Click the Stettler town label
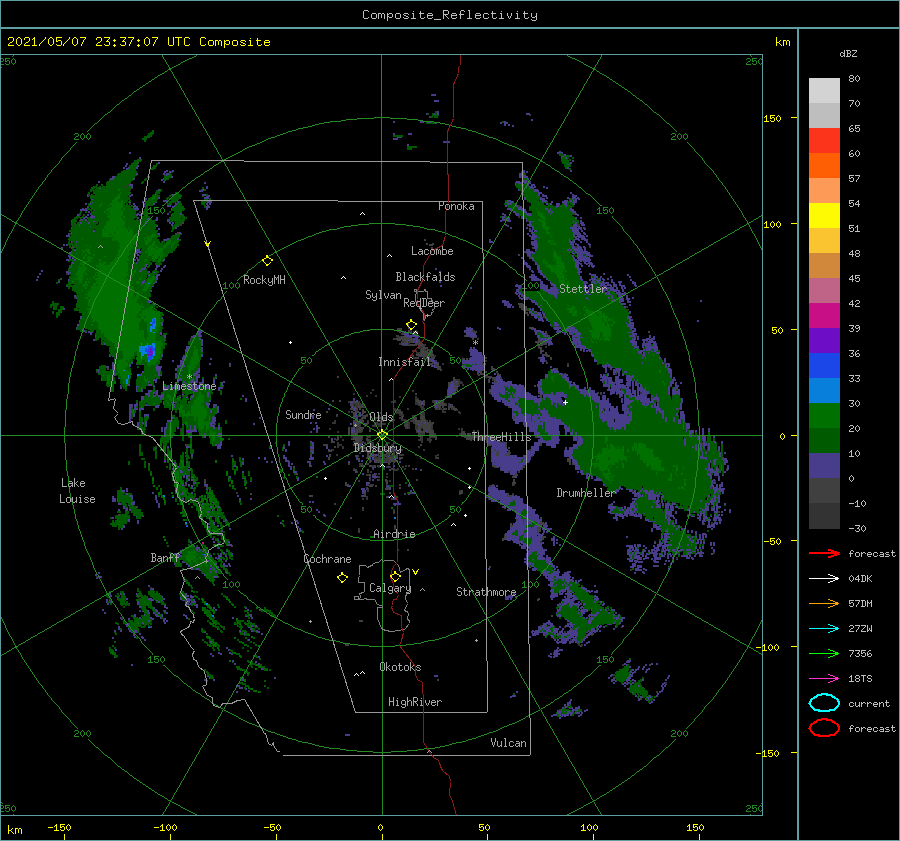The height and width of the screenshot is (841, 900). [583, 289]
